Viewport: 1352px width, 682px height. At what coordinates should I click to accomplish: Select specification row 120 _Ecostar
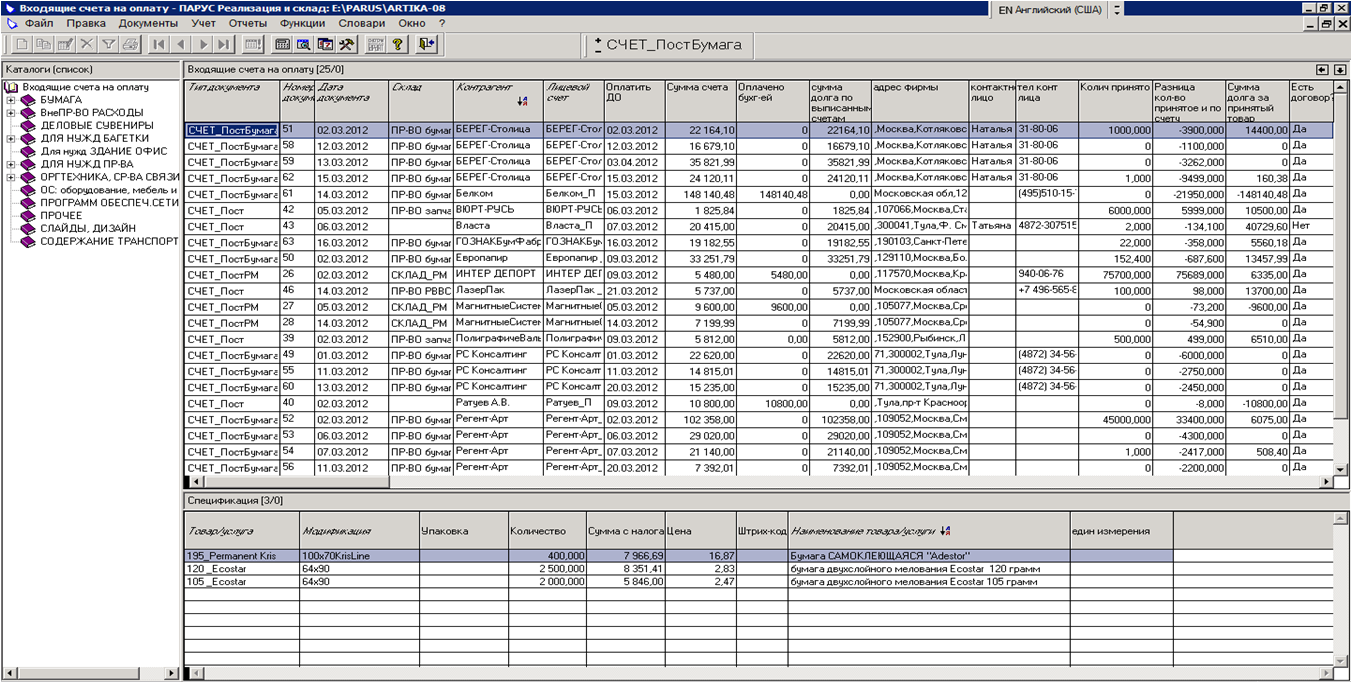(678, 568)
